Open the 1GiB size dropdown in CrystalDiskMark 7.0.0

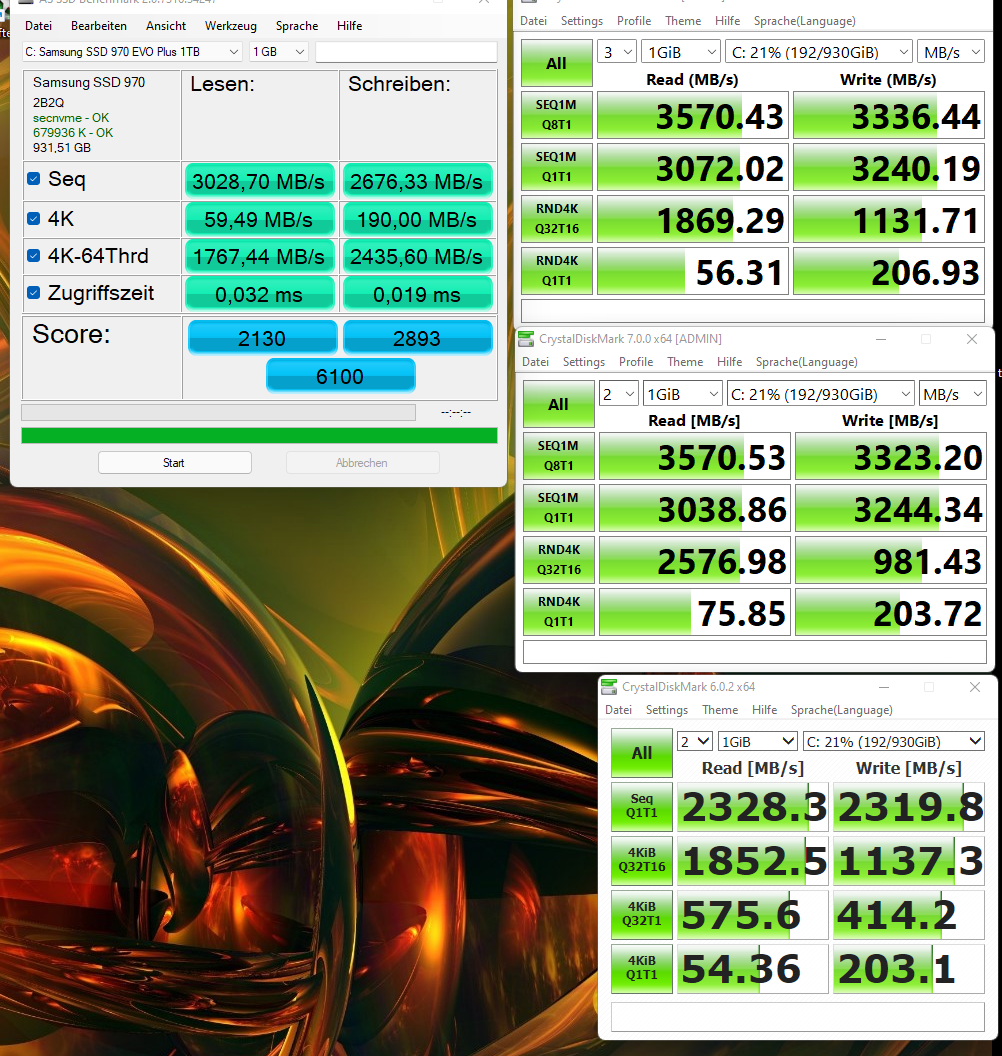682,394
